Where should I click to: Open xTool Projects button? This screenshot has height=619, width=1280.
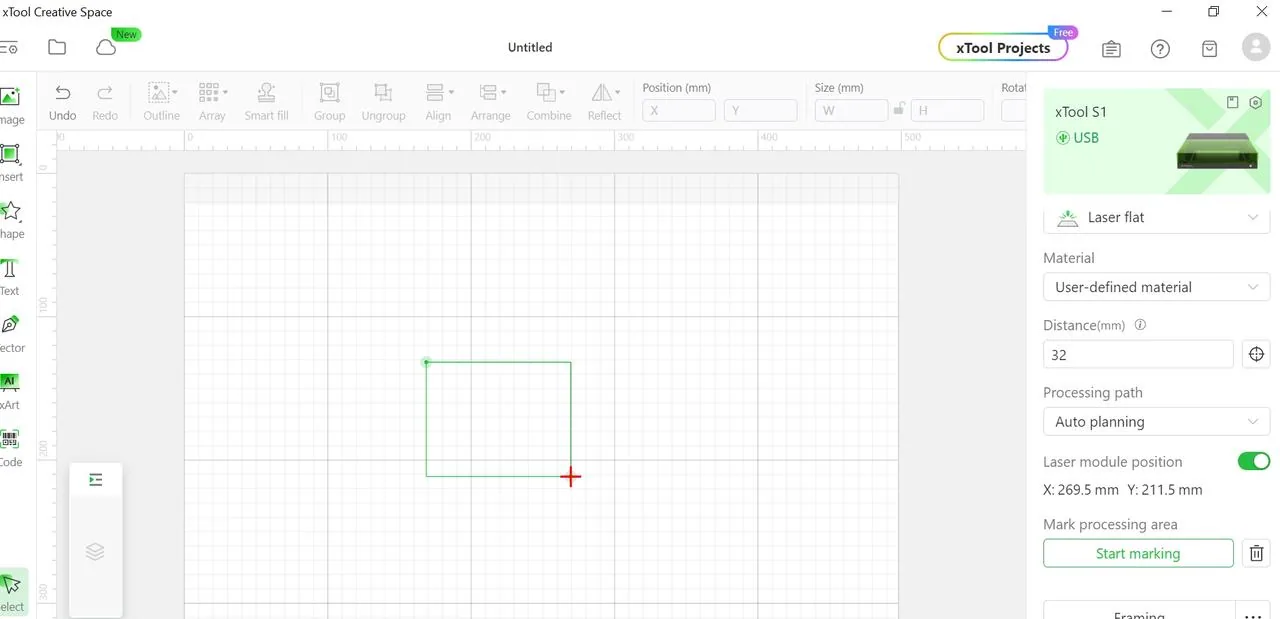[x=1004, y=48]
